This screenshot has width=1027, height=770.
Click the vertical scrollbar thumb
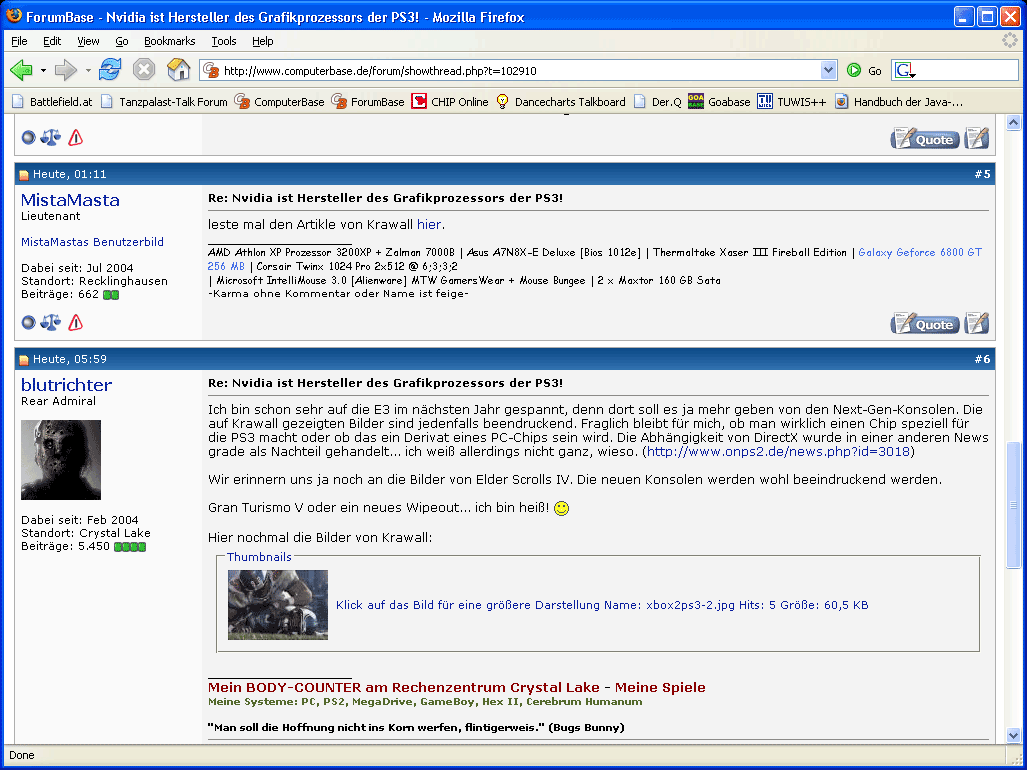coord(1013,505)
